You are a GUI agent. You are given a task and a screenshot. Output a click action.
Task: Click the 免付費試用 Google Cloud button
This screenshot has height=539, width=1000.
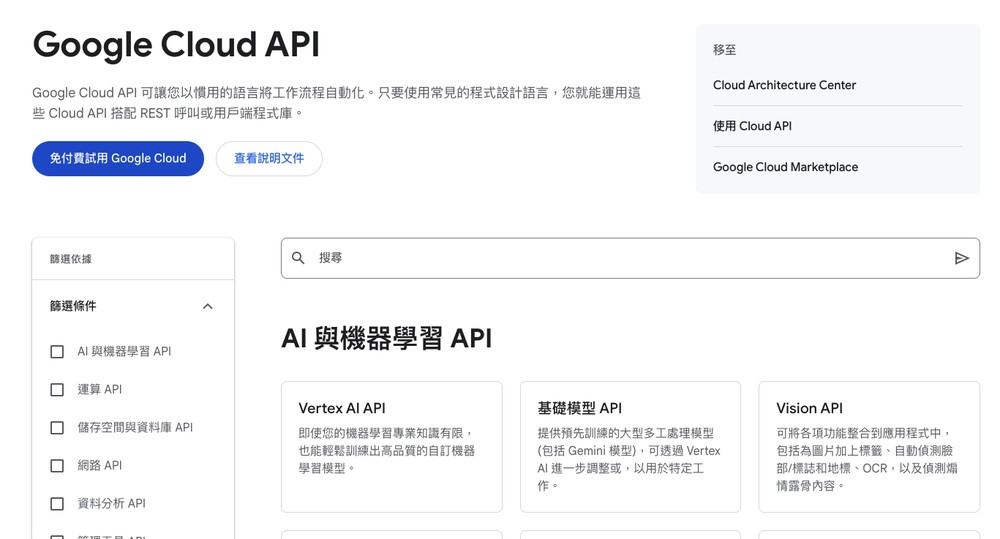pos(118,158)
